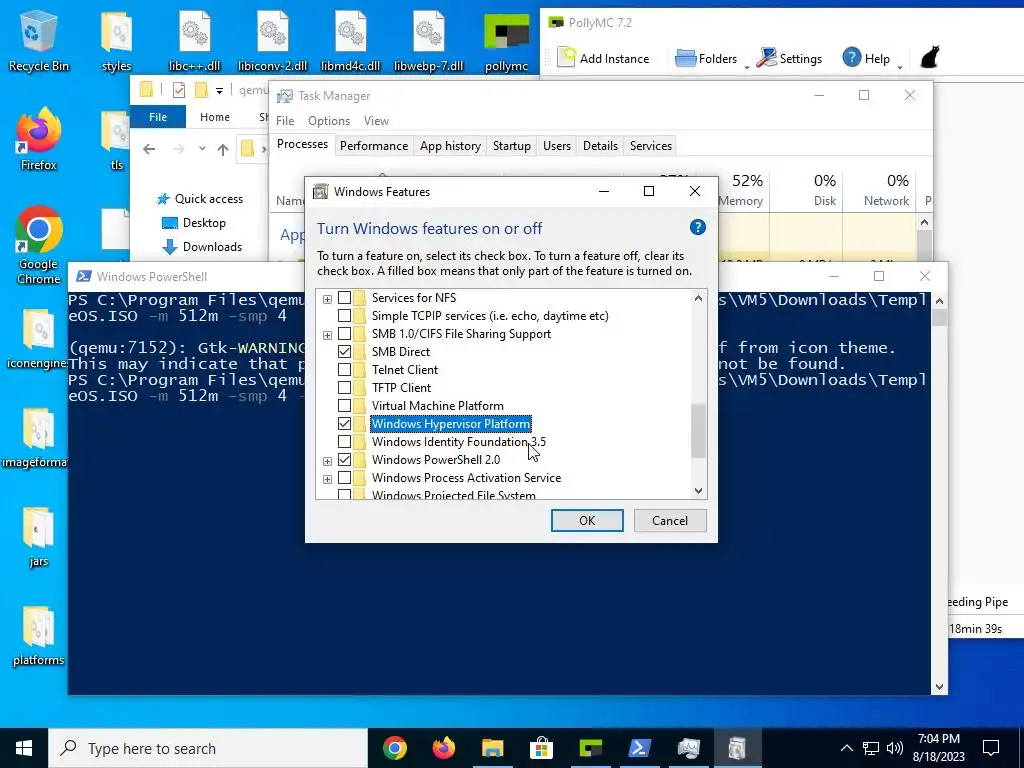Uncheck SMB Direct checkbox
The image size is (1024, 768).
pos(344,351)
